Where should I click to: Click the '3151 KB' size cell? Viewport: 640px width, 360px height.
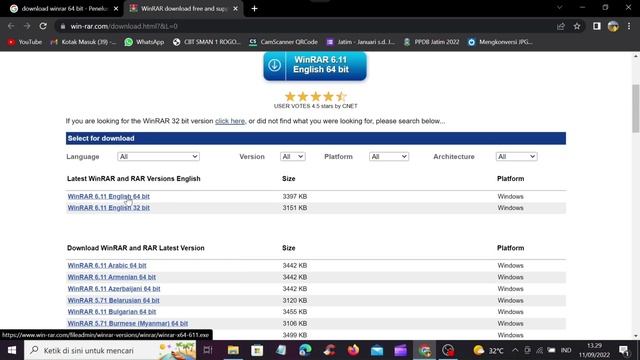point(295,208)
